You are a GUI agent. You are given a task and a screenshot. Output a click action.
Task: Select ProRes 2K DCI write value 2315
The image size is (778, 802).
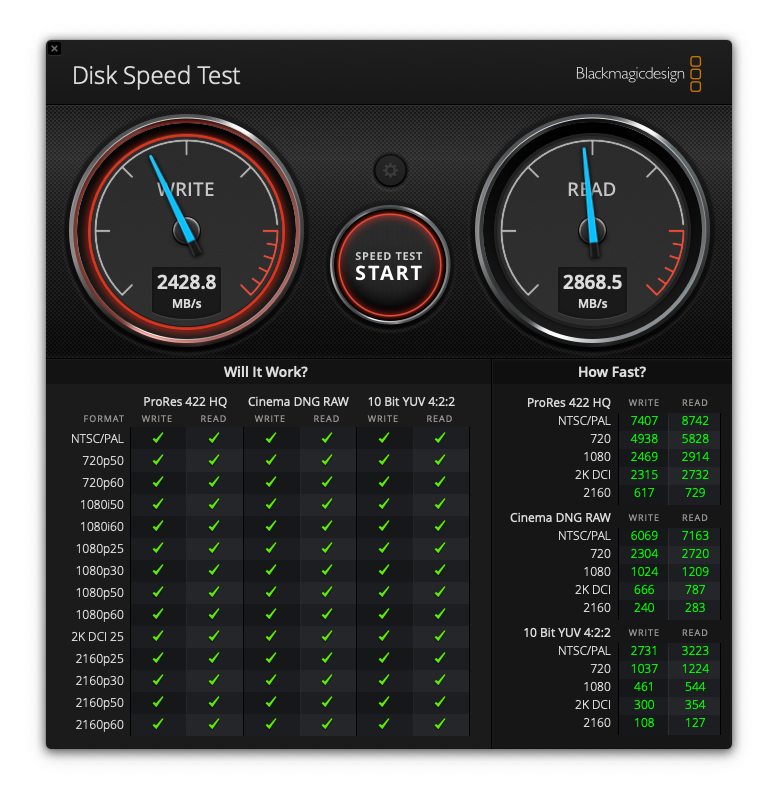[644, 475]
